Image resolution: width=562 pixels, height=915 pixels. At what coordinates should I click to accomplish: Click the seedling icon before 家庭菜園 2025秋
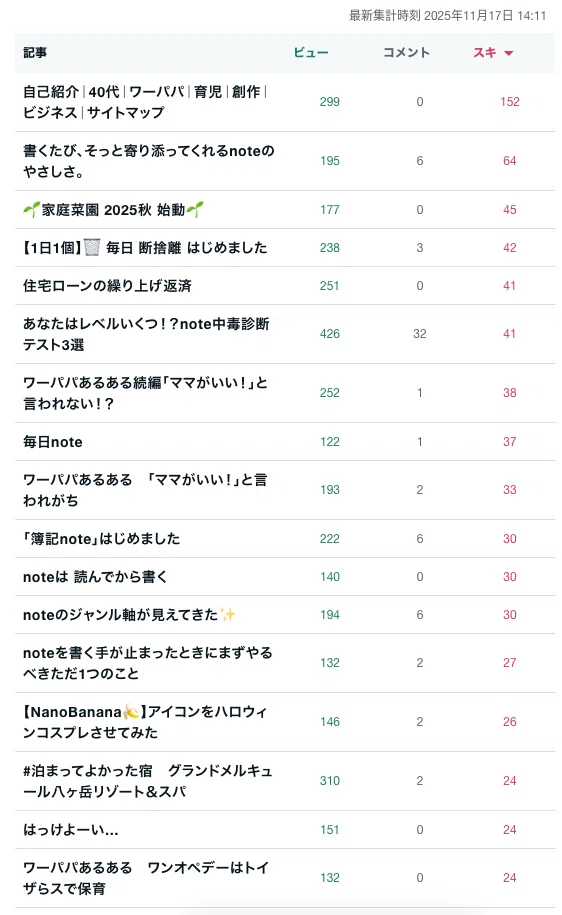32,209
